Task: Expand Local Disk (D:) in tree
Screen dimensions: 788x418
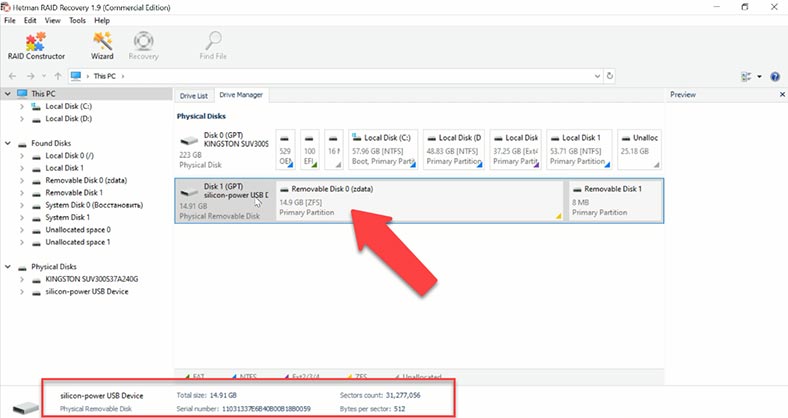Action: pyautogui.click(x=22, y=119)
